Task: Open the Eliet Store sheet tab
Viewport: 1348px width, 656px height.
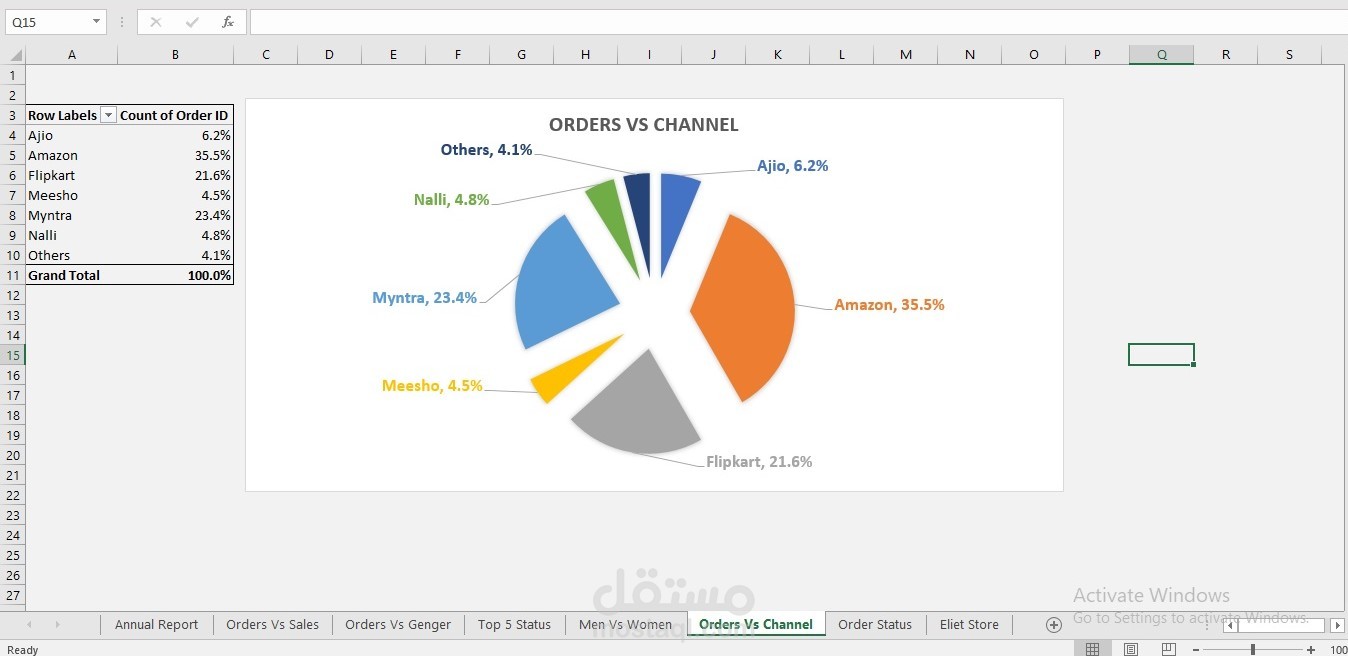Action: (x=969, y=625)
